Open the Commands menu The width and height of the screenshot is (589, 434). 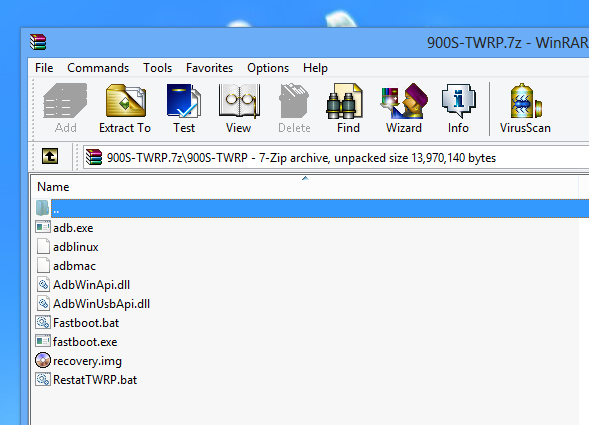pyautogui.click(x=98, y=68)
